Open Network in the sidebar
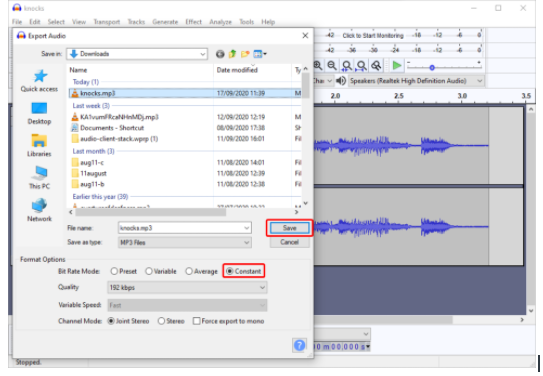543x376 pixels. pyautogui.click(x=39, y=210)
